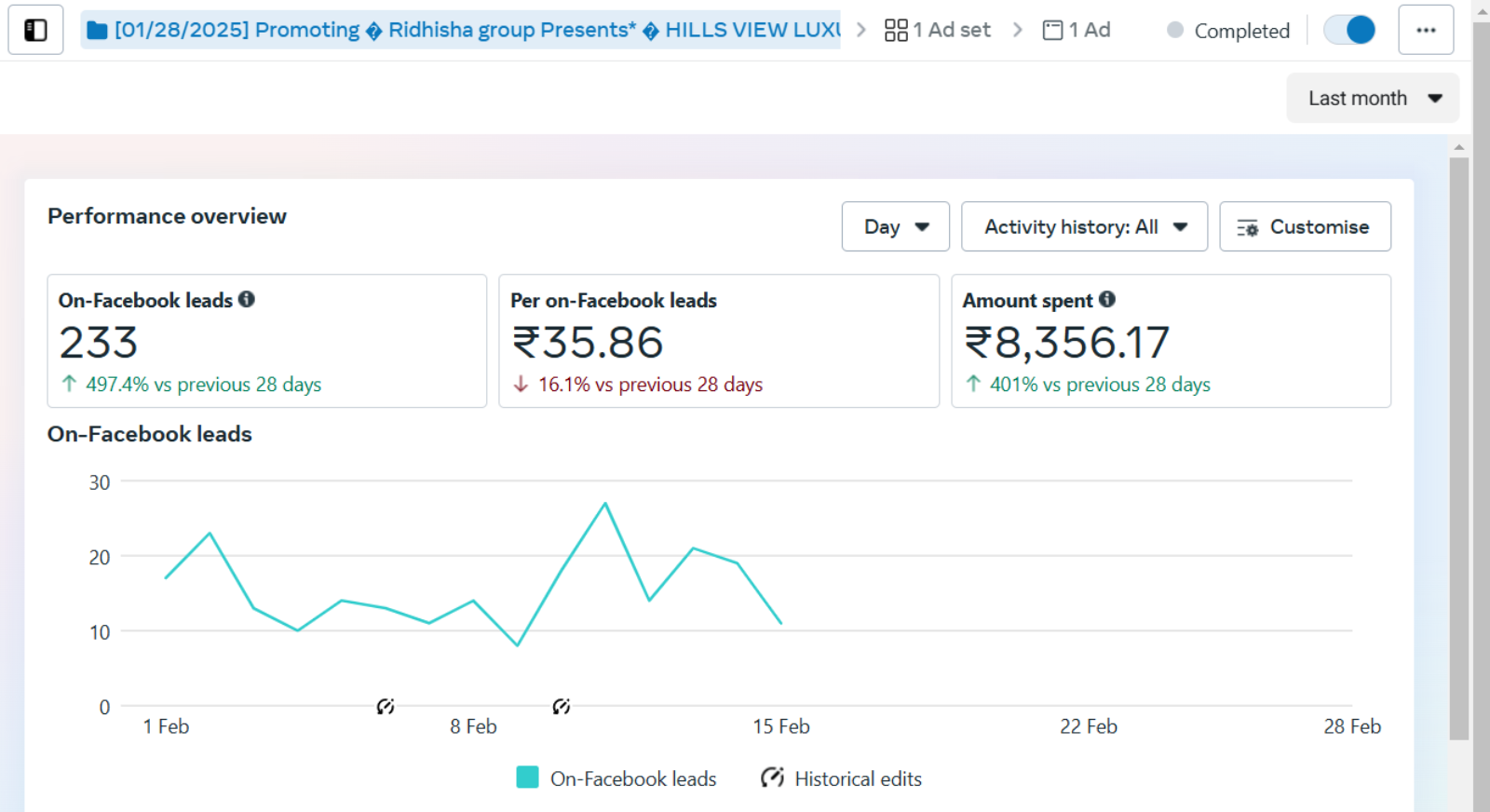Toggle the left sidebar panel icon
Viewport: 1490px width, 812px height.
coord(35,30)
